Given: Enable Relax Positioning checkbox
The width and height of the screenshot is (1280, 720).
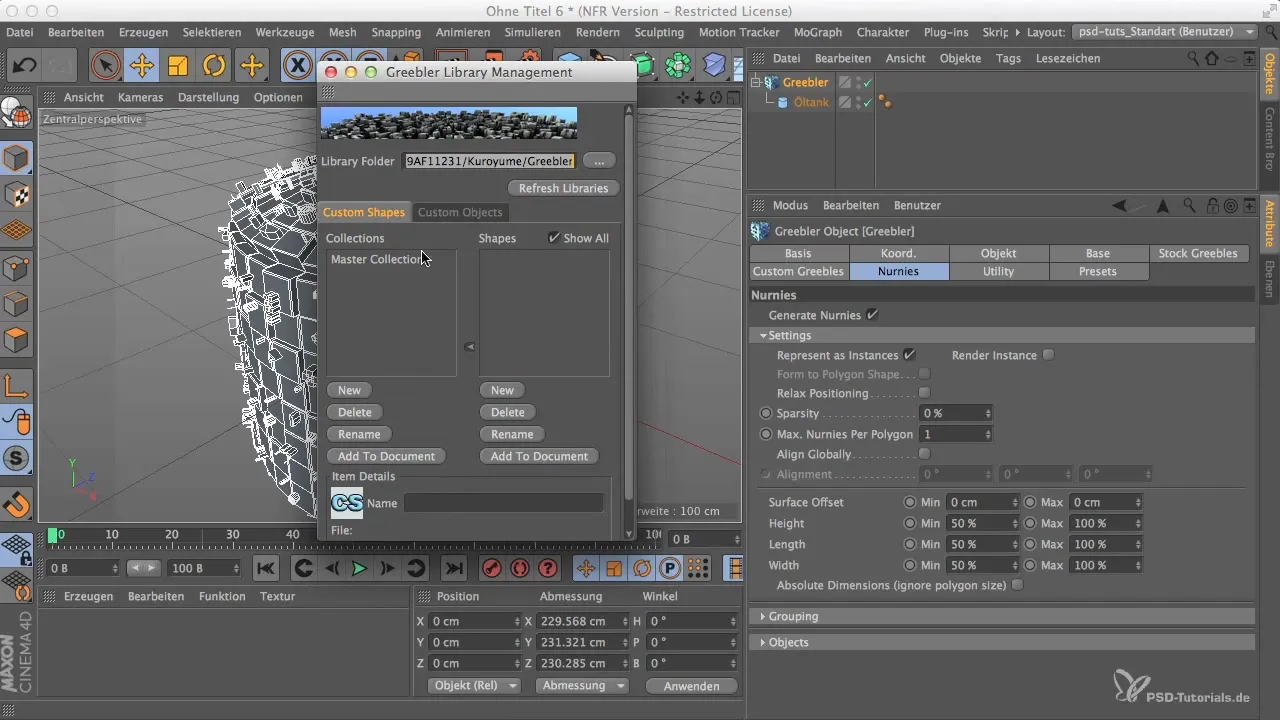Looking at the screenshot, I should point(924,393).
